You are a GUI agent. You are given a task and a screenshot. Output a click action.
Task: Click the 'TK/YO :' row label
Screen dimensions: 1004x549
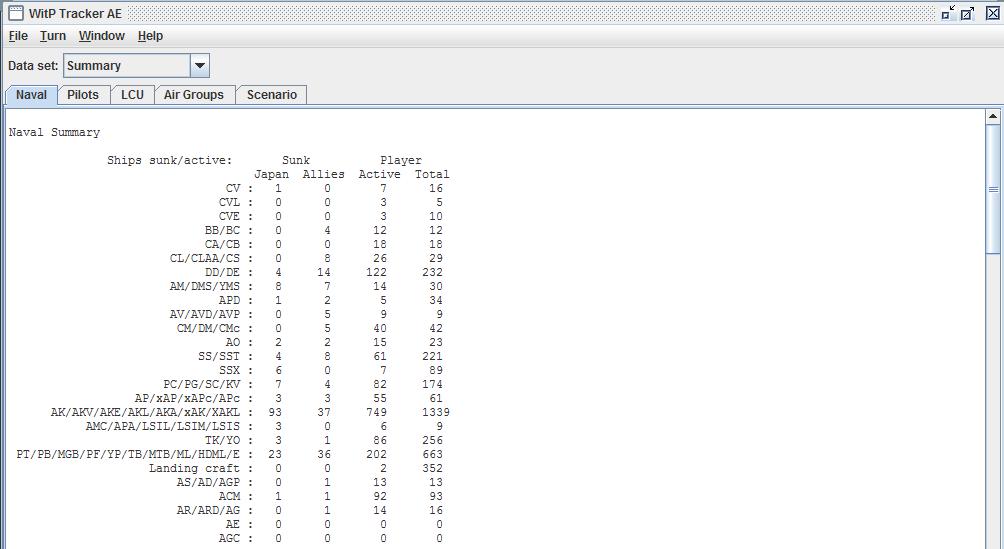coord(229,441)
